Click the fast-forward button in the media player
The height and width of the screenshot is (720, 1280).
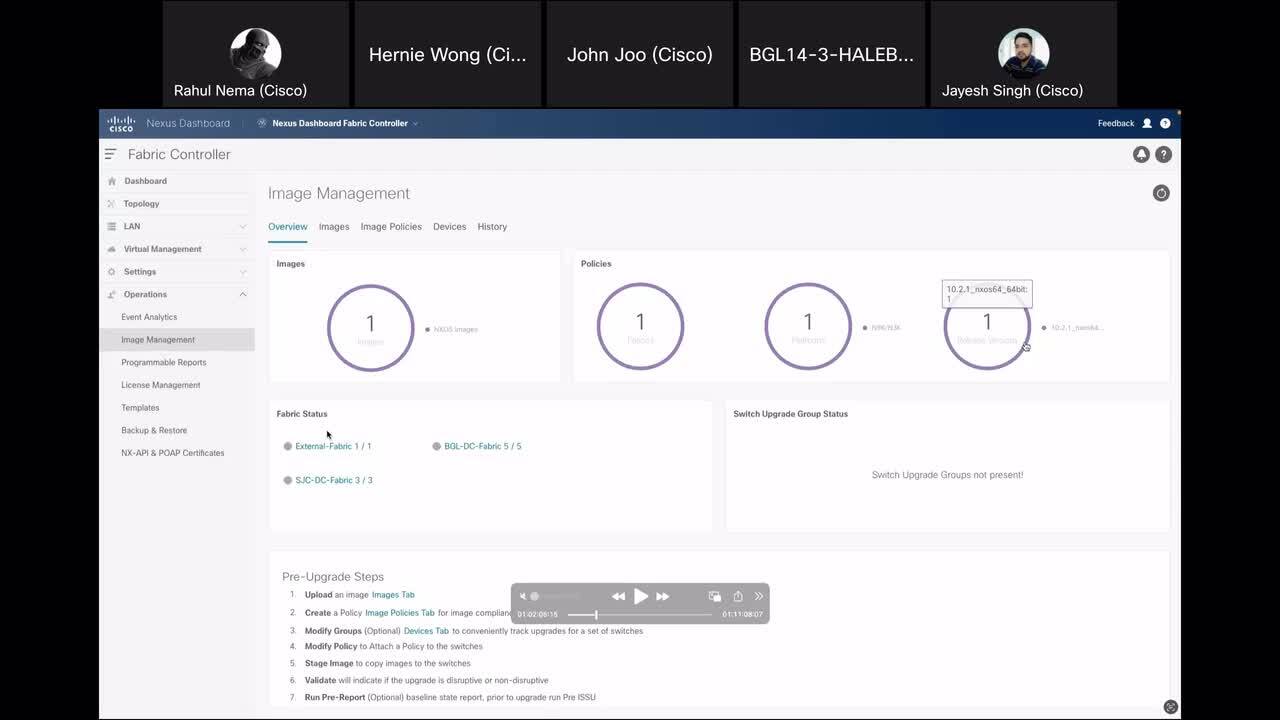pos(663,596)
